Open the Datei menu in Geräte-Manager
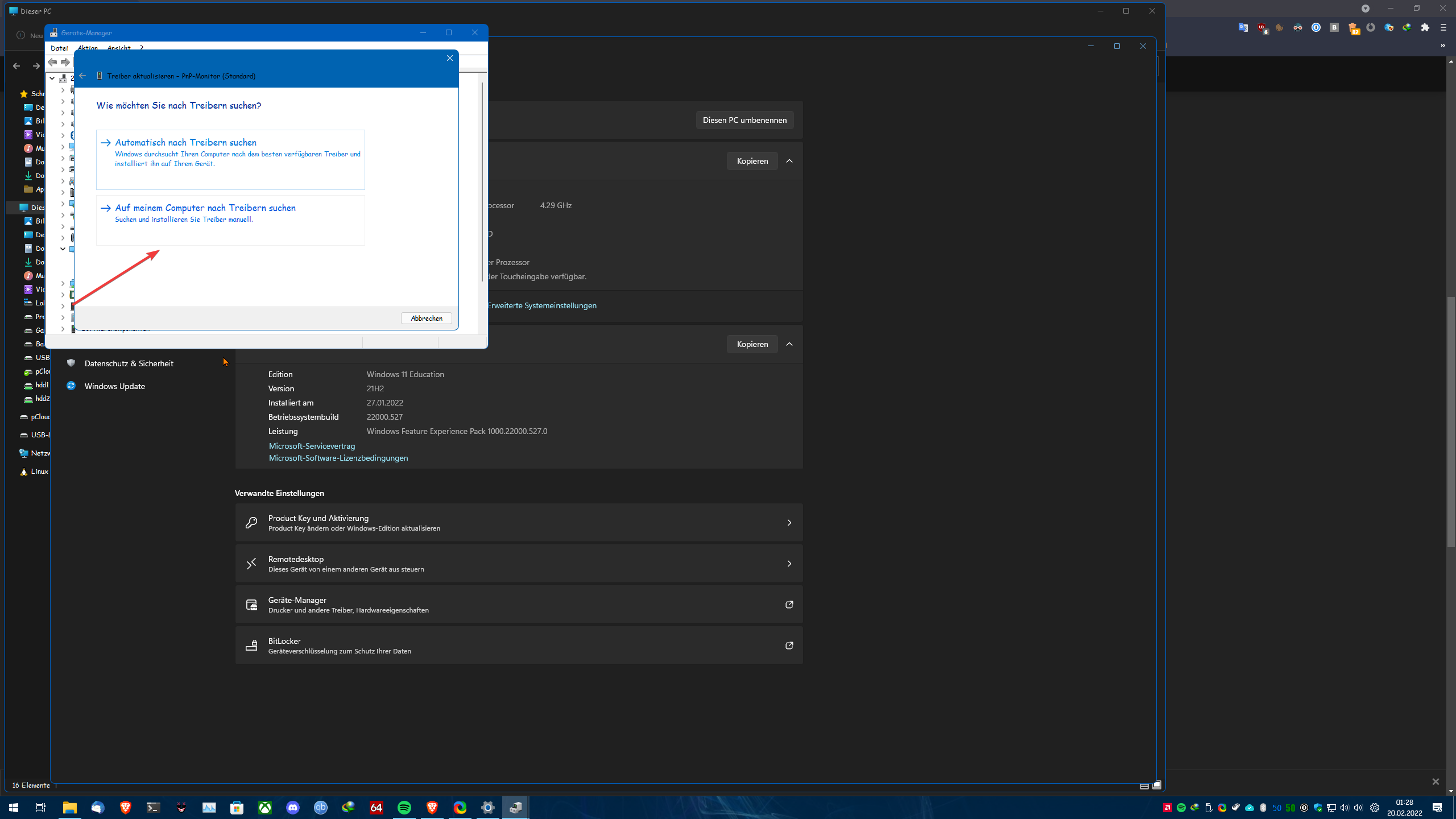This screenshot has height=819, width=1456. [59, 48]
